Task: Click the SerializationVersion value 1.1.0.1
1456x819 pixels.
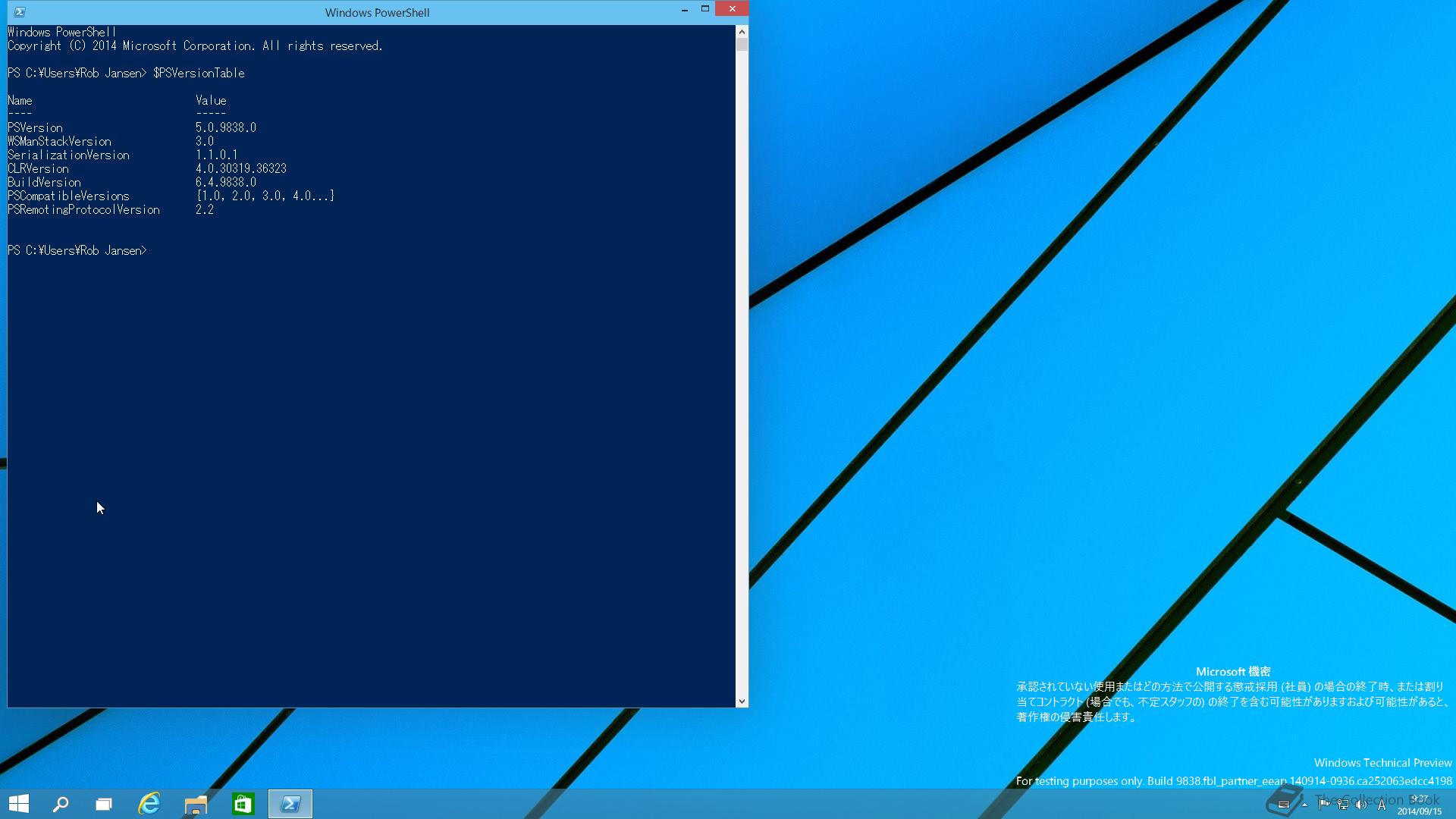Action: click(217, 155)
